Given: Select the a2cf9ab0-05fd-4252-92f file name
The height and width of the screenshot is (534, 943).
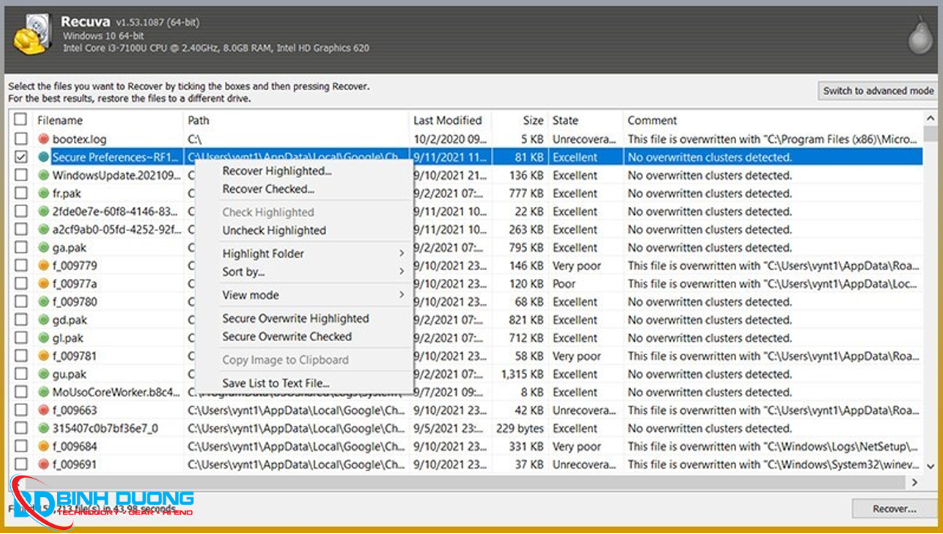Looking at the screenshot, I should (x=116, y=230).
